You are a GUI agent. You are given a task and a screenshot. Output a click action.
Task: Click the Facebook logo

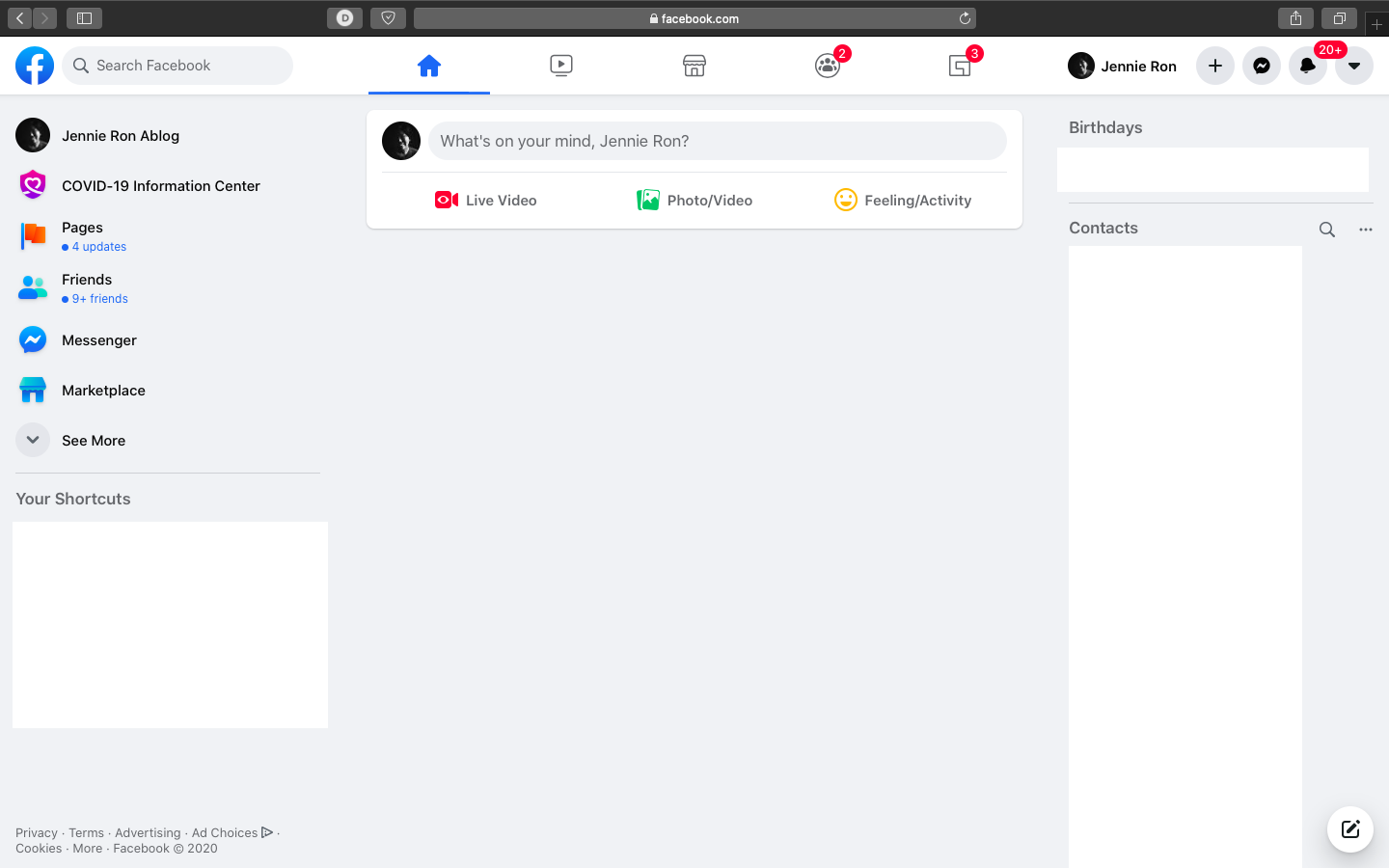click(x=35, y=66)
